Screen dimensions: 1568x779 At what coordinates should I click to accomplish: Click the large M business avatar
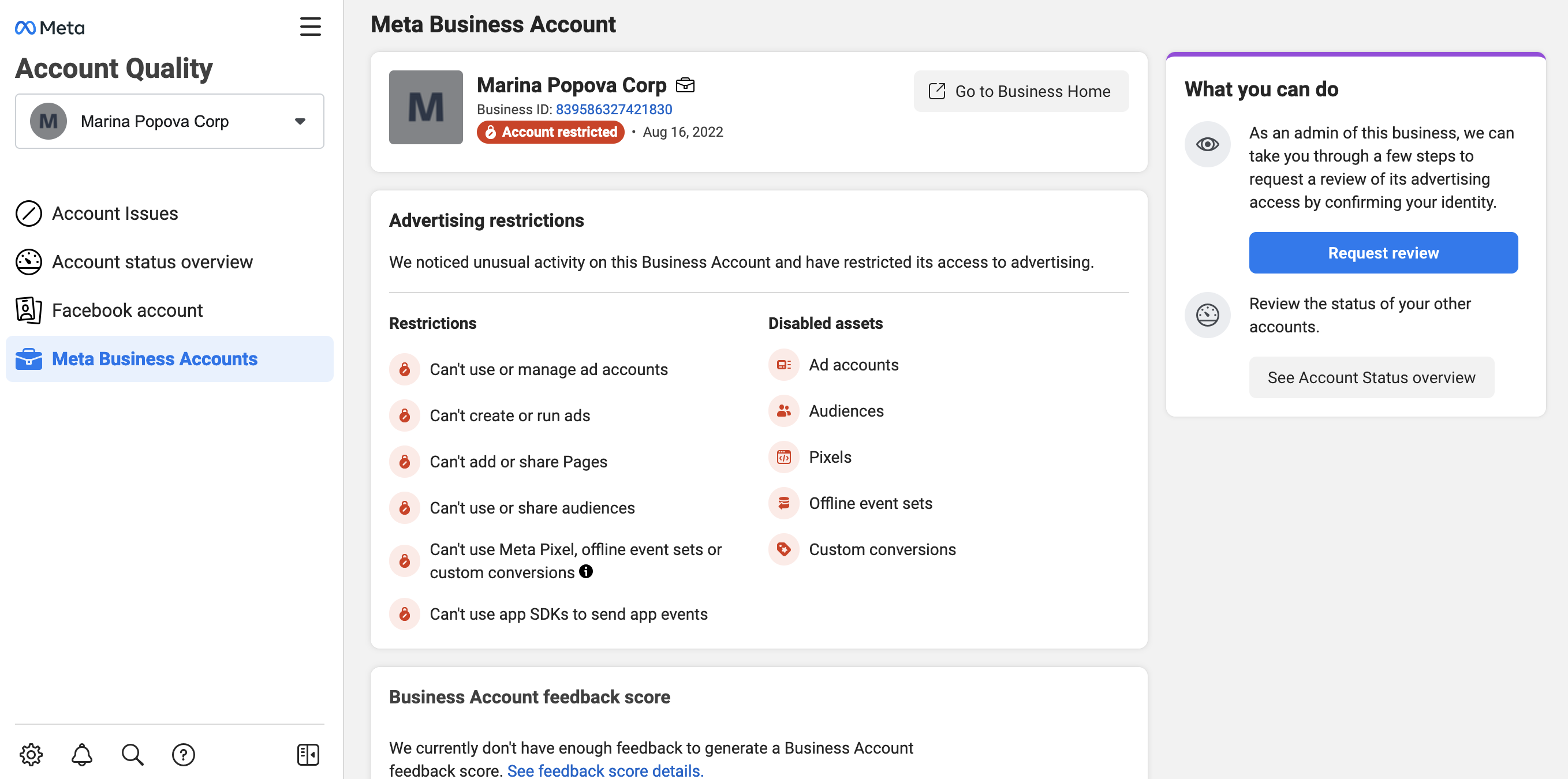point(426,108)
